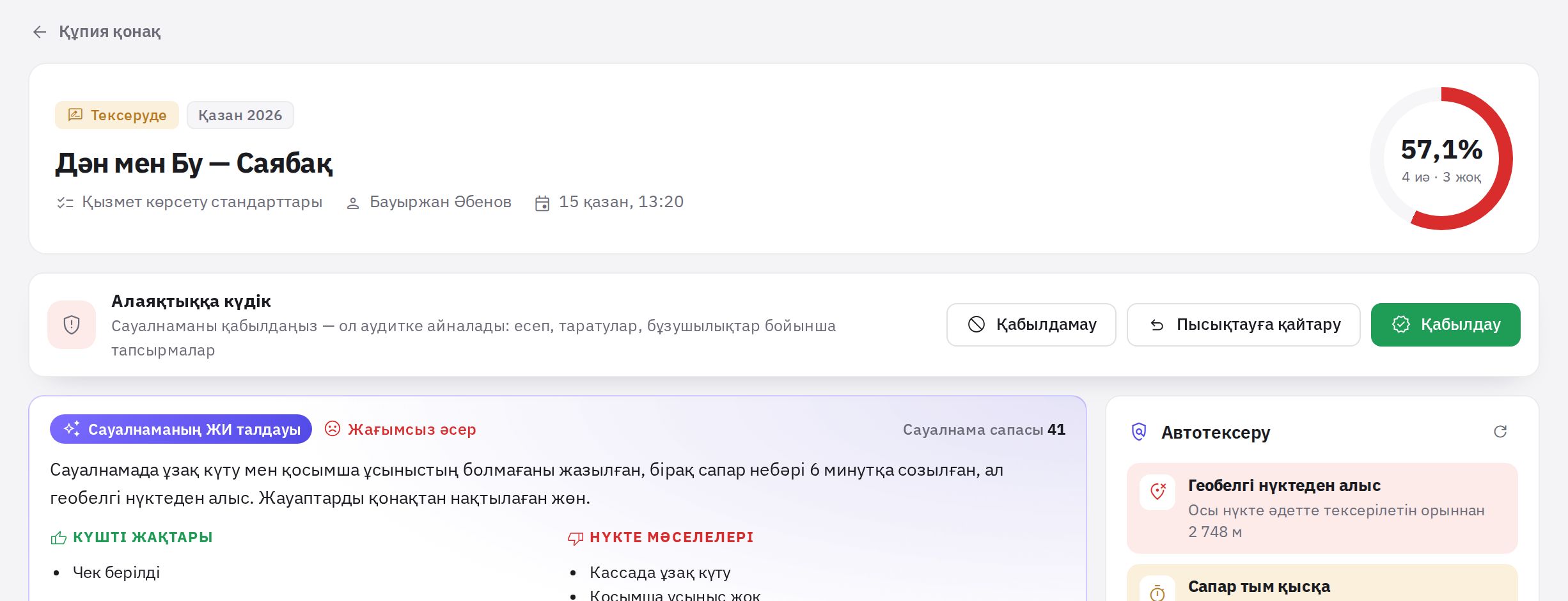Open the Құпия қонақ breadcrumb

(109, 31)
